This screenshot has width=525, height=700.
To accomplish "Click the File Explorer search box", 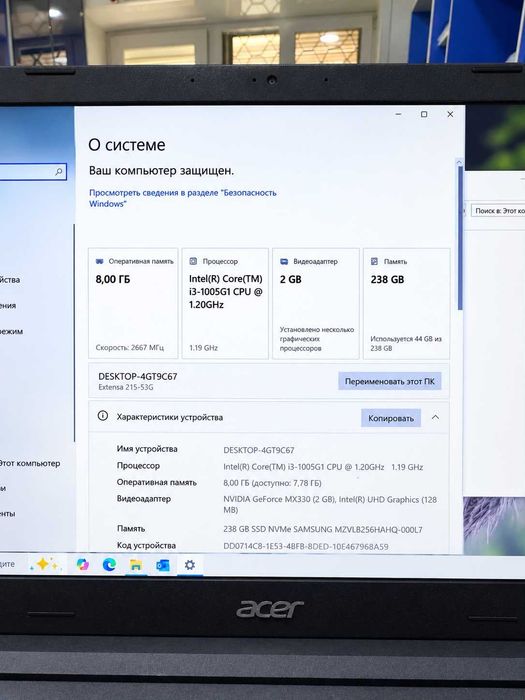I will (x=498, y=210).
